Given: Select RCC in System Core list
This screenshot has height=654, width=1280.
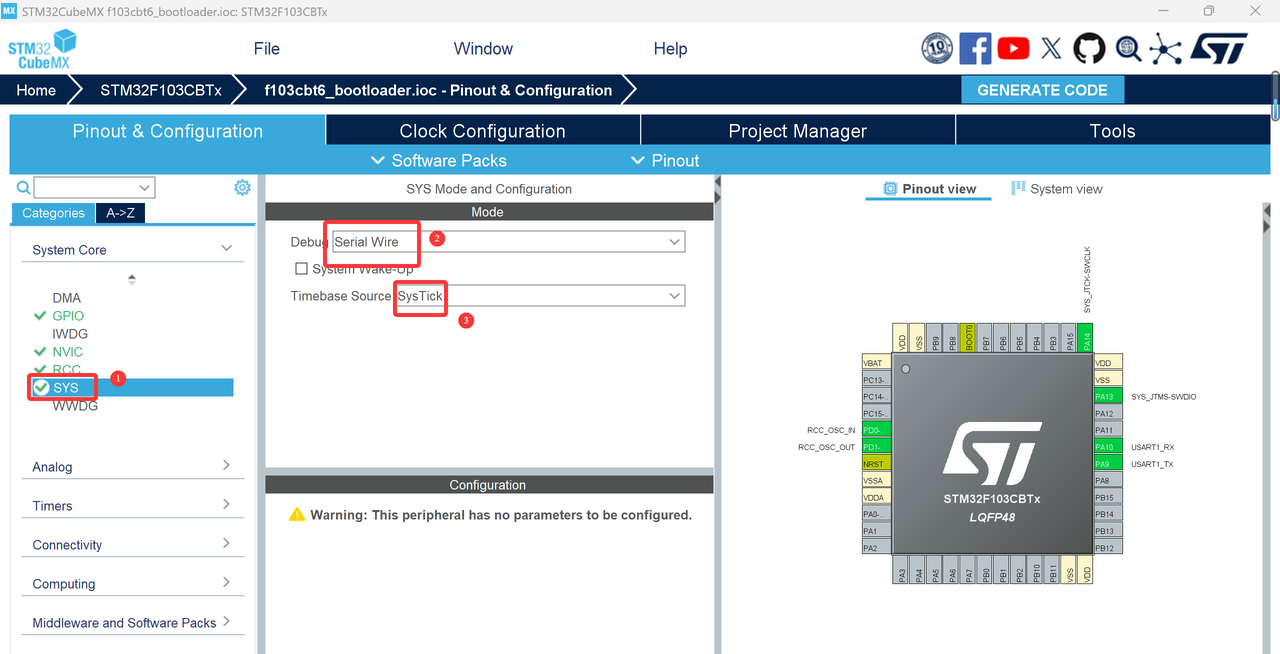Looking at the screenshot, I should pos(66,370).
